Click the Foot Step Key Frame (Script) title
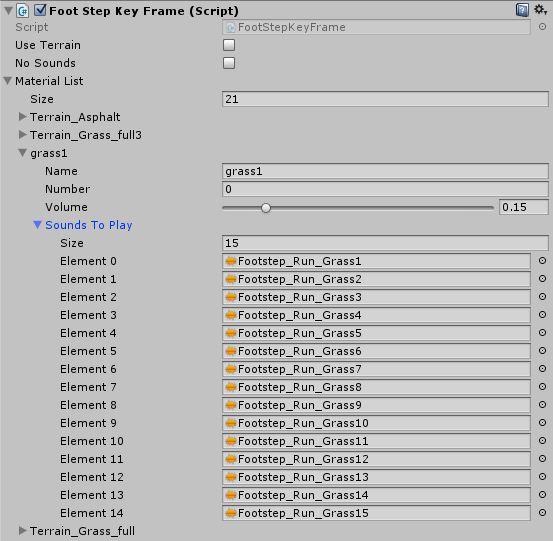This screenshot has width=553, height=541. pos(144,11)
